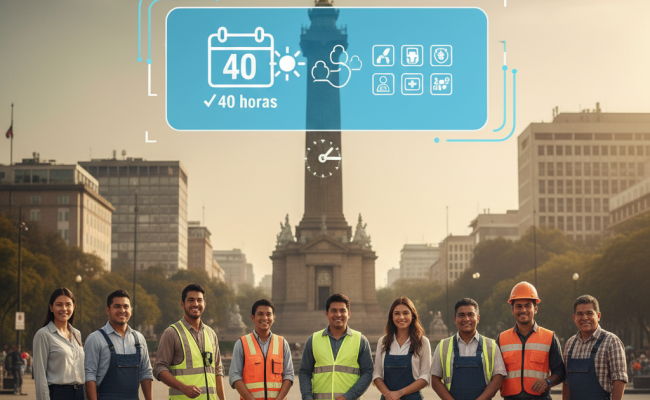
Task: Click the shield badge square icon
Action: pos(441,56)
